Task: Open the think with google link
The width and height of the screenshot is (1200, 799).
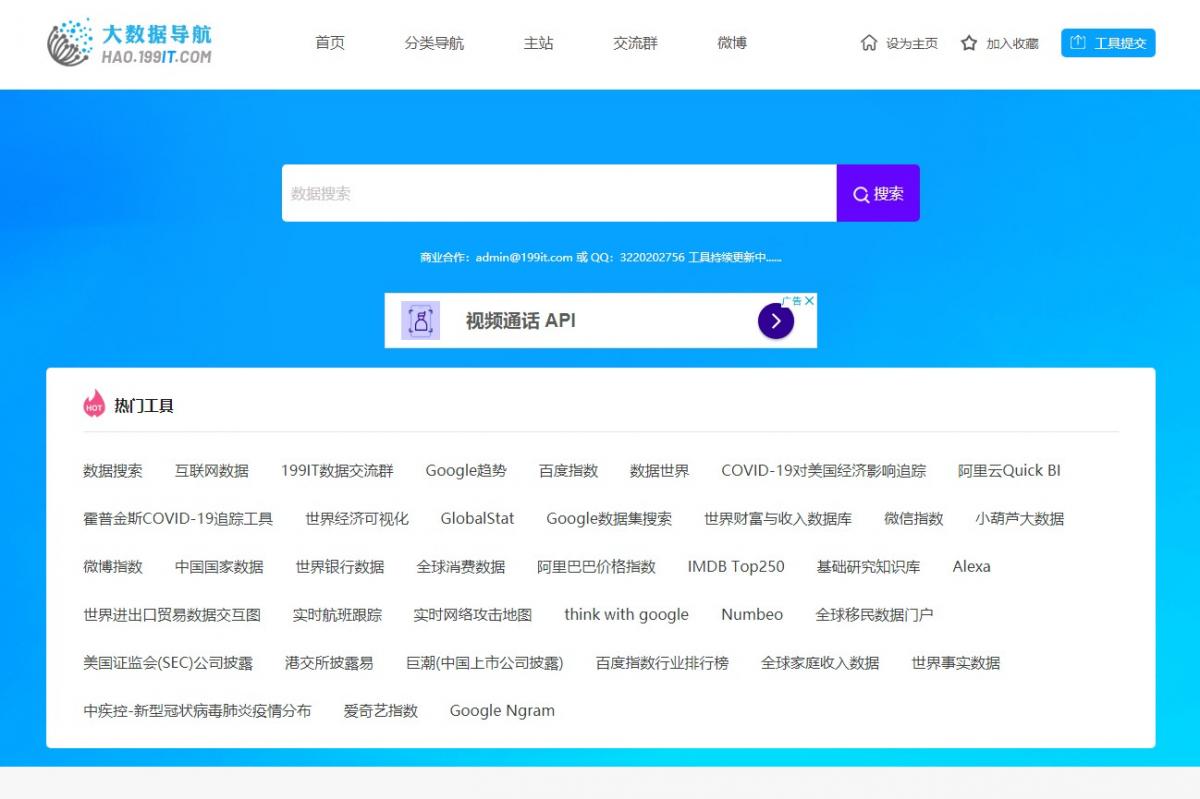Action: 626,614
